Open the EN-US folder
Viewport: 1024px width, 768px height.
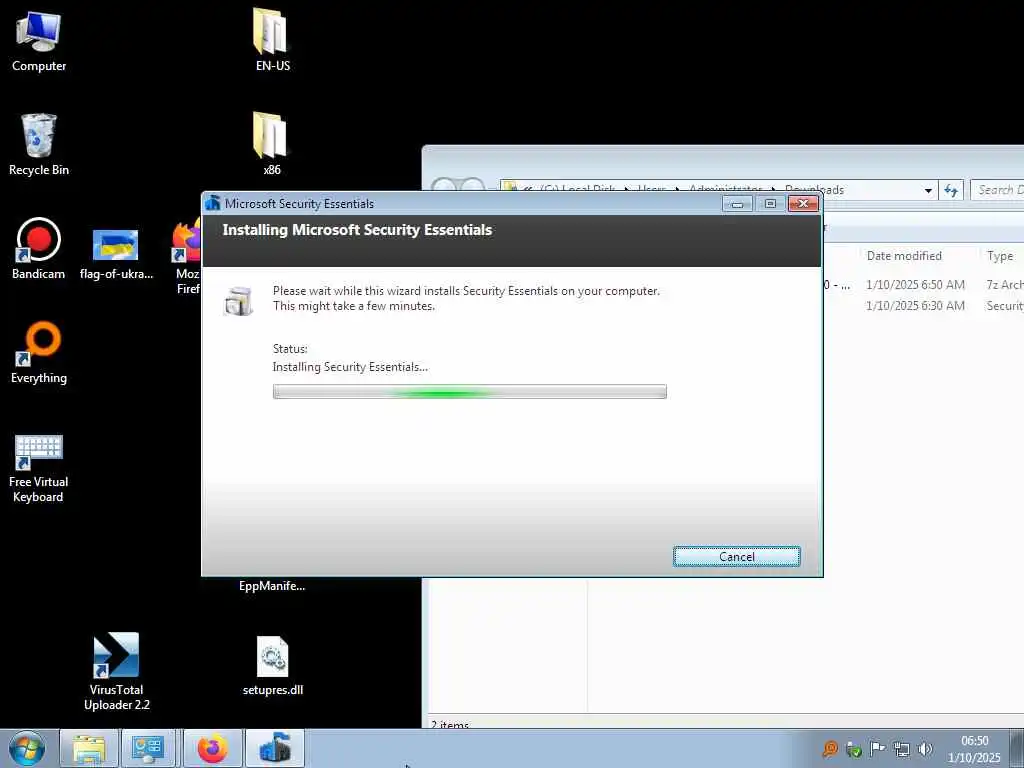[272, 40]
